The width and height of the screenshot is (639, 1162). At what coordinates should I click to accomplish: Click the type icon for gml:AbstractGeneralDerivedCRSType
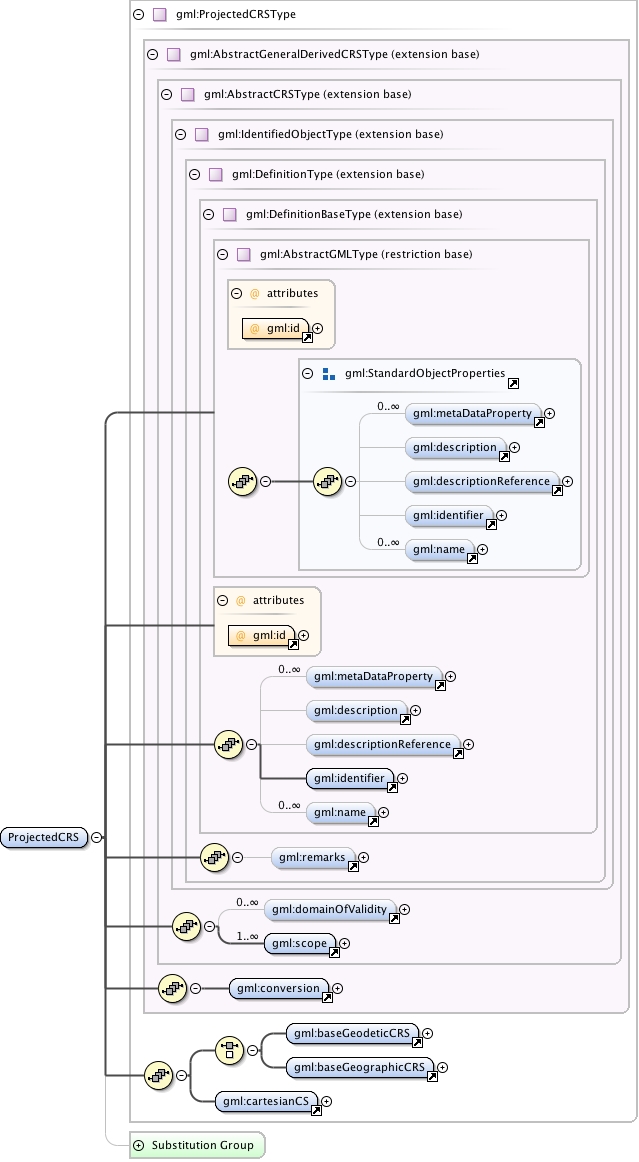[173, 54]
